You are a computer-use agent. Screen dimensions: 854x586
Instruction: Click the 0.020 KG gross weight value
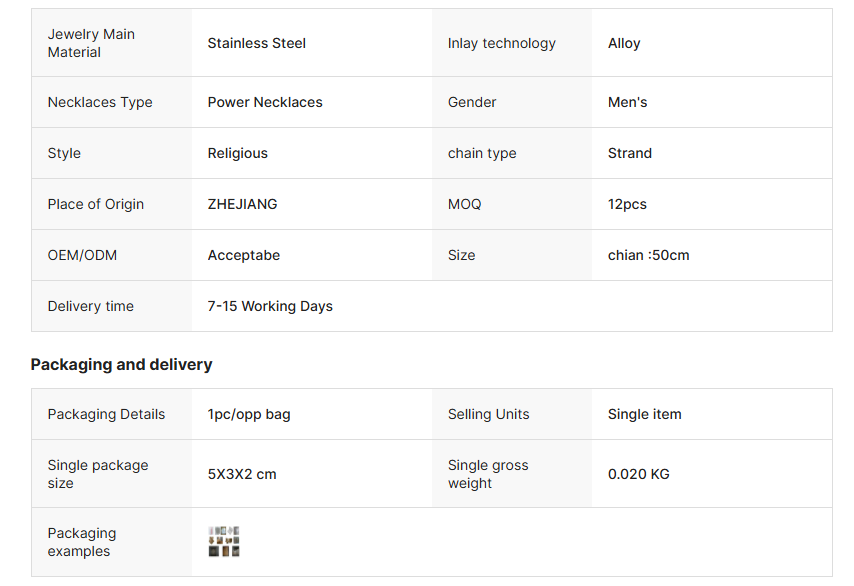coord(639,474)
